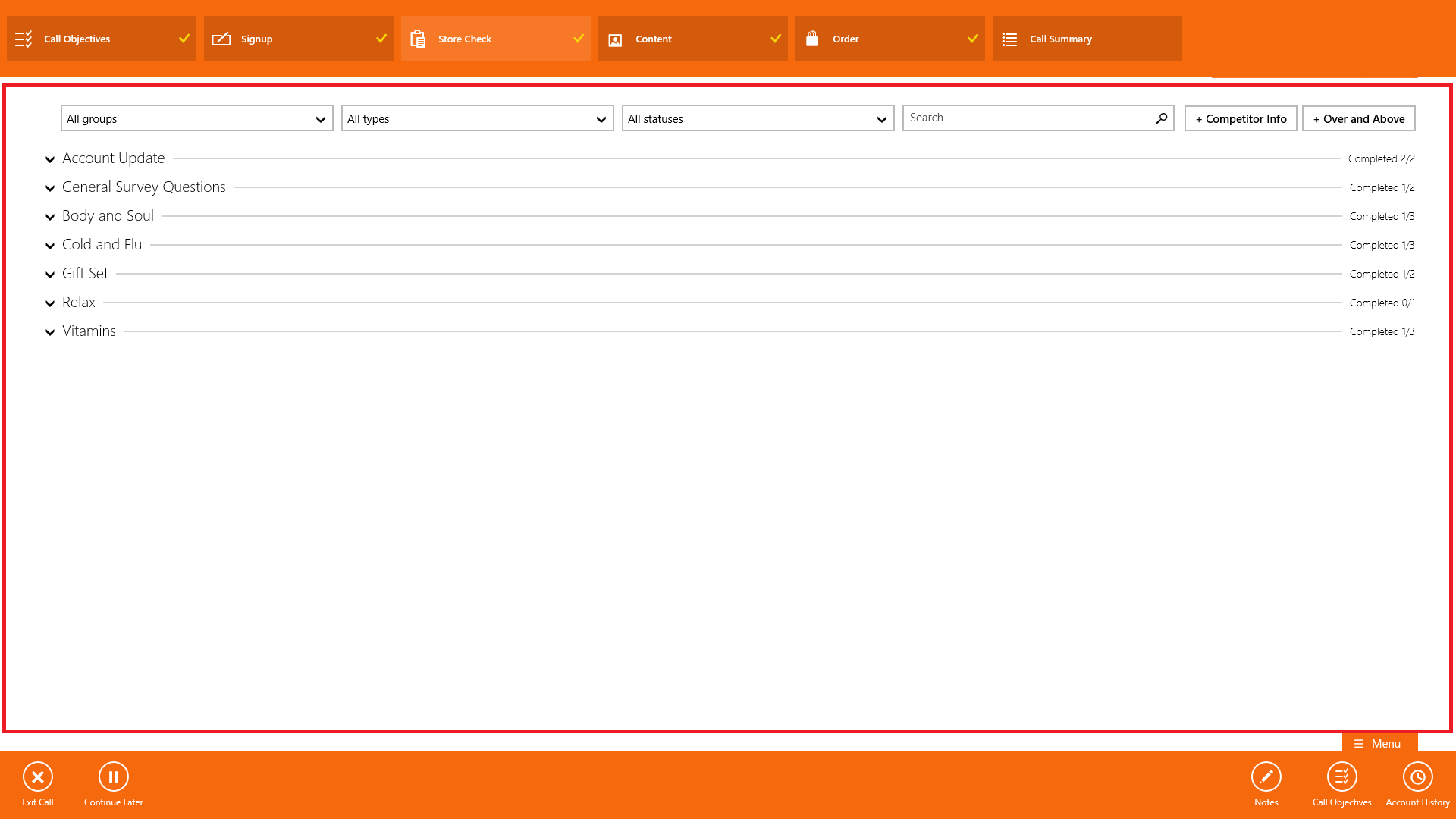Open Call Objectives in bottom bar
This screenshot has height=819, width=1456.
click(1341, 777)
